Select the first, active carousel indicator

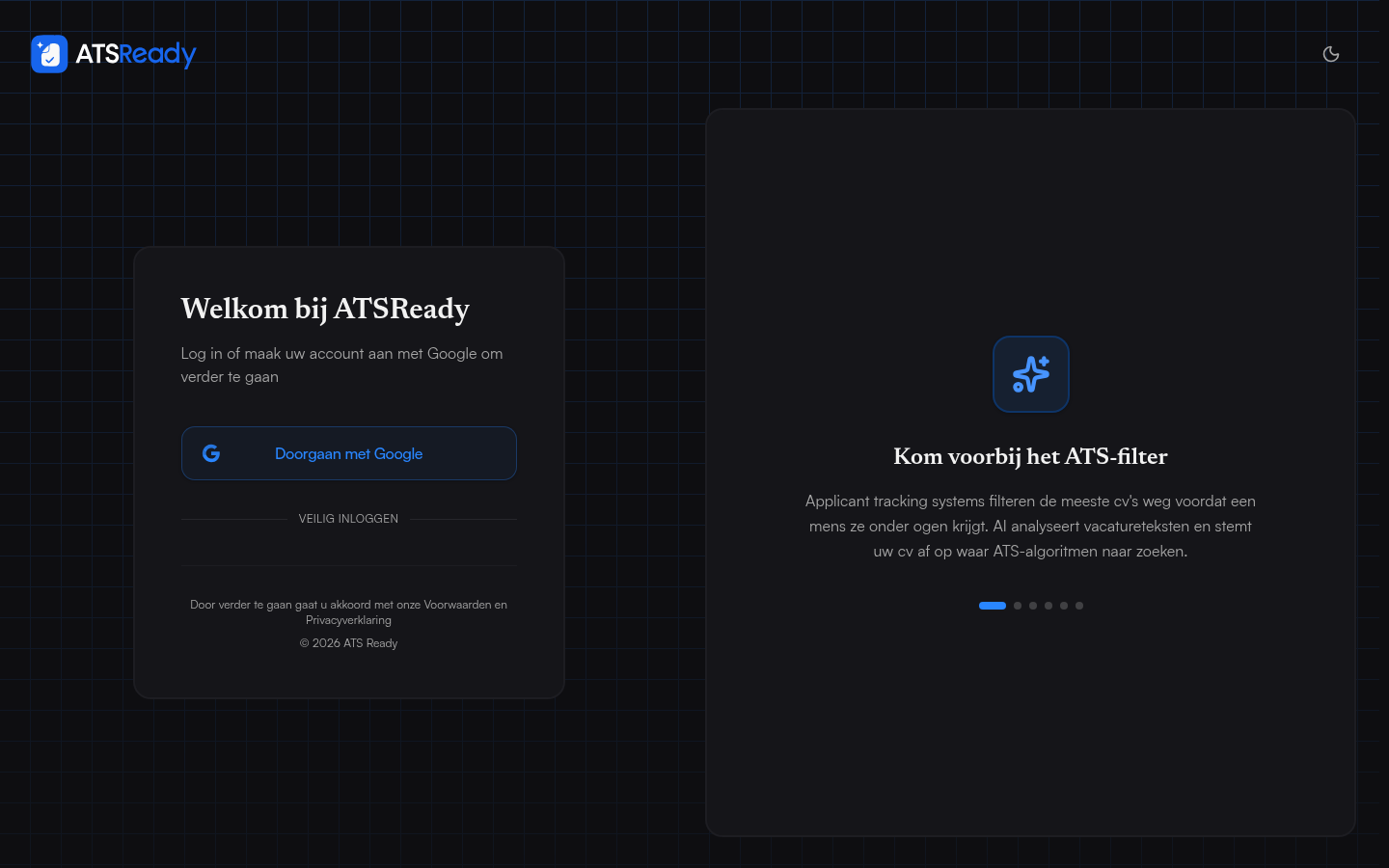point(993,606)
